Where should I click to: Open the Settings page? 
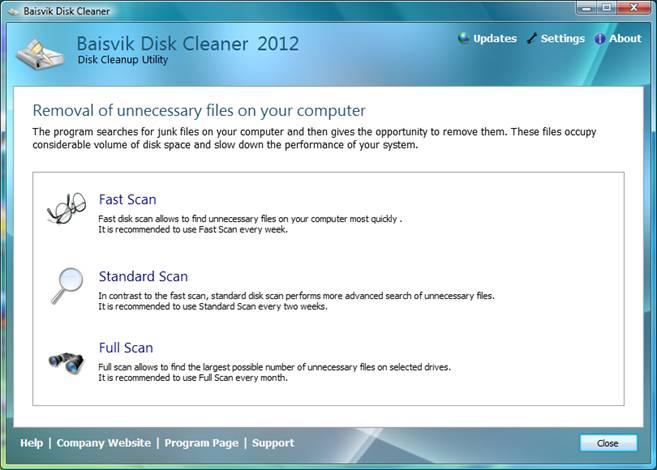coord(562,39)
